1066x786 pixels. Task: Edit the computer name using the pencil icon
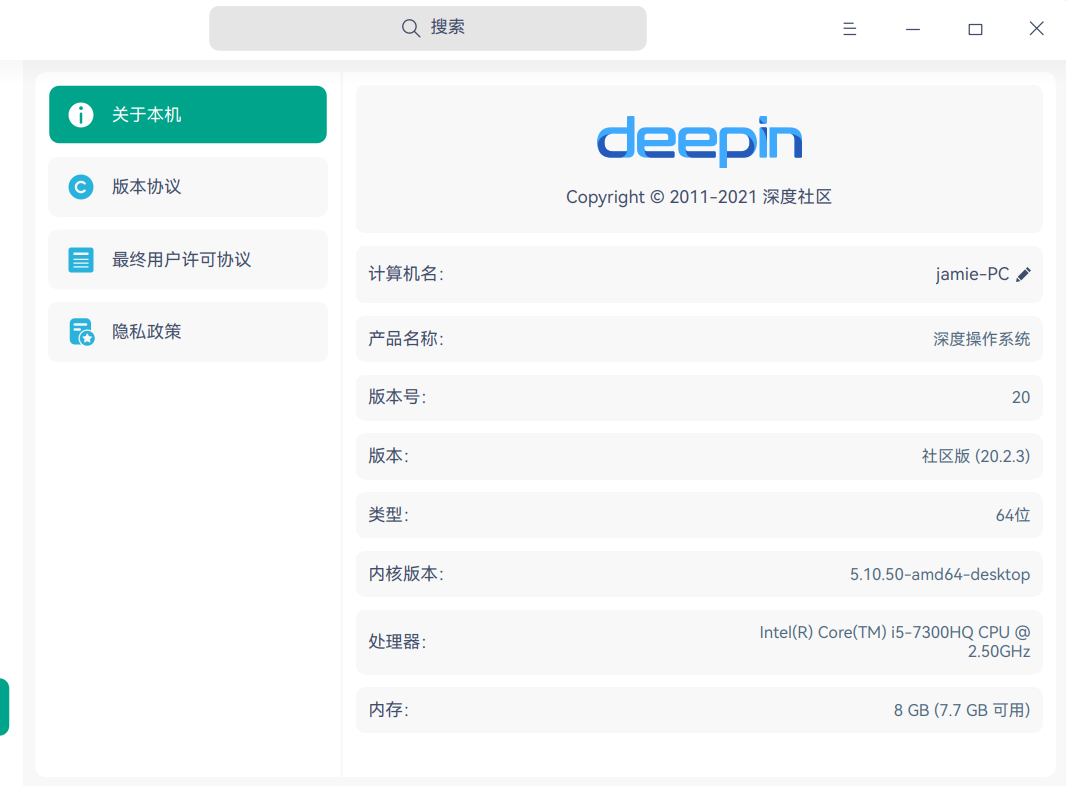tap(1023, 275)
